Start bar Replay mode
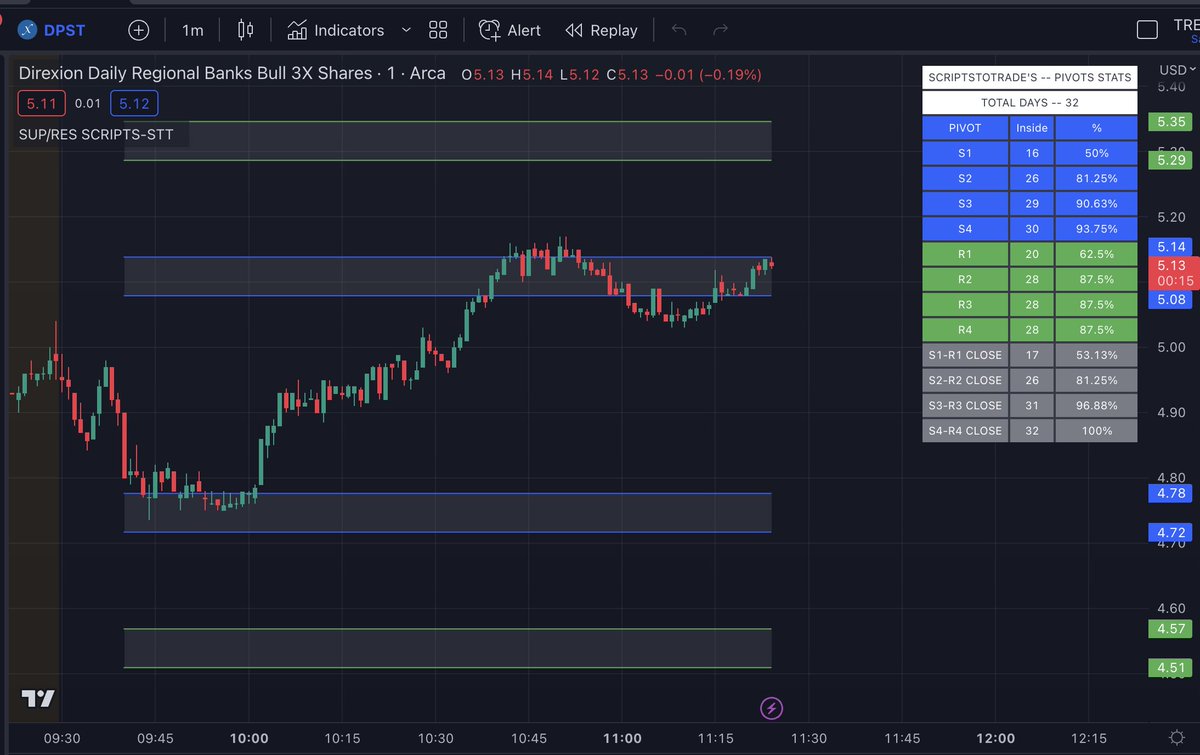 point(601,30)
